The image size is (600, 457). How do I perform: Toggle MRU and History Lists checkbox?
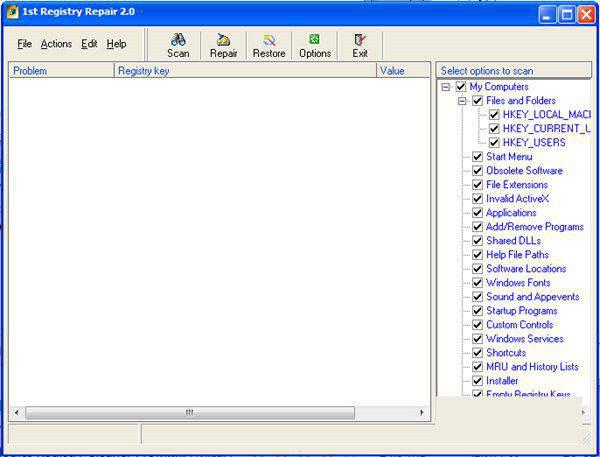pyautogui.click(x=477, y=367)
